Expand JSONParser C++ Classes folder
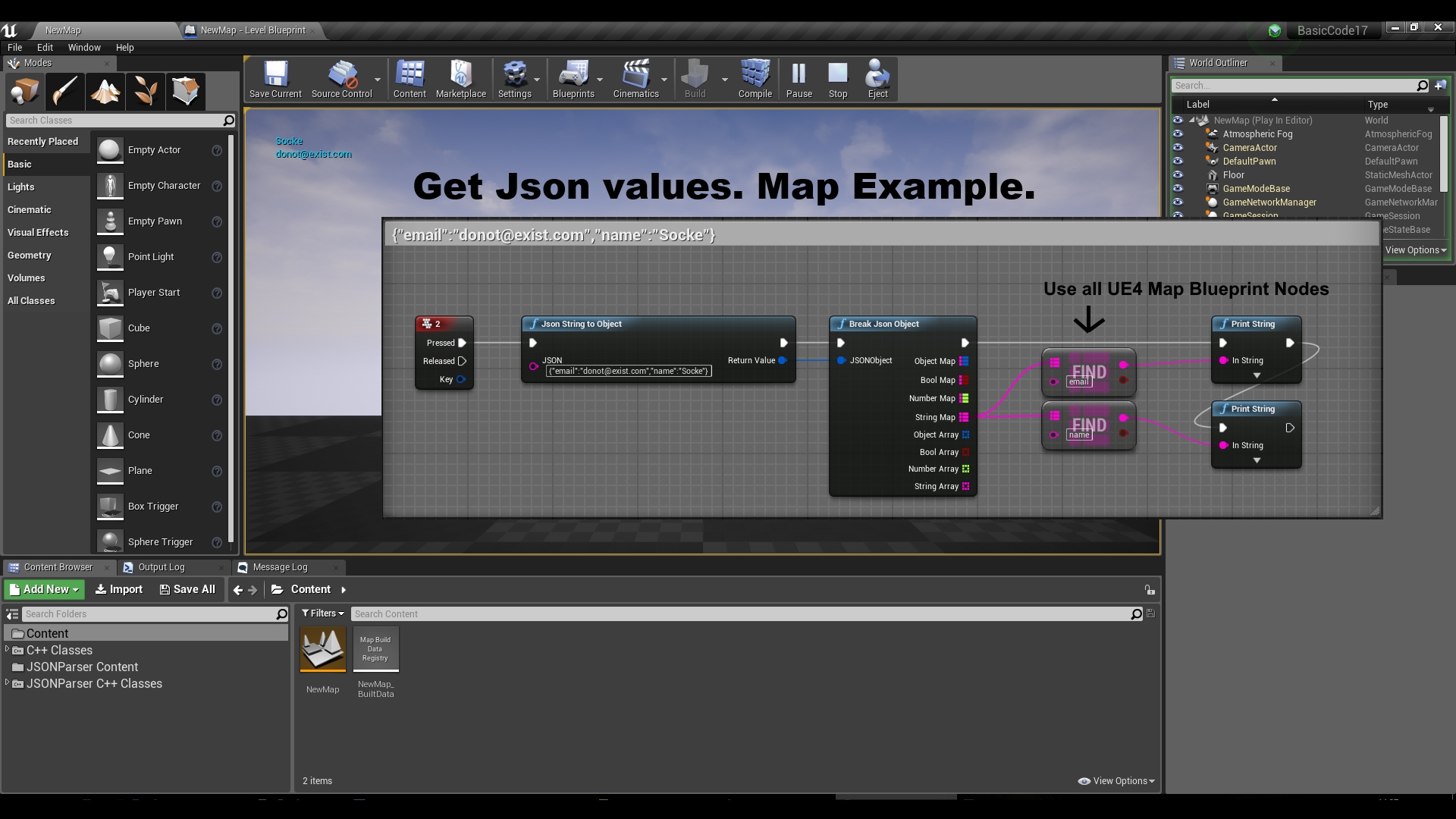1456x819 pixels. coord(8,683)
